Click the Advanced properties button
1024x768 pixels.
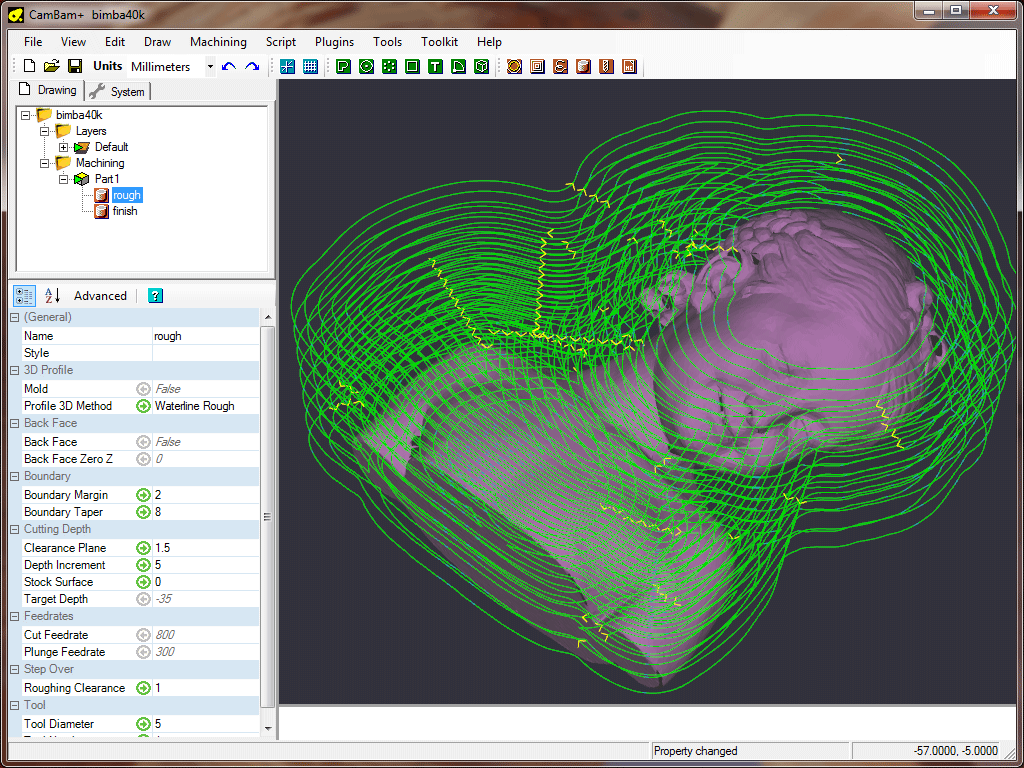click(100, 296)
